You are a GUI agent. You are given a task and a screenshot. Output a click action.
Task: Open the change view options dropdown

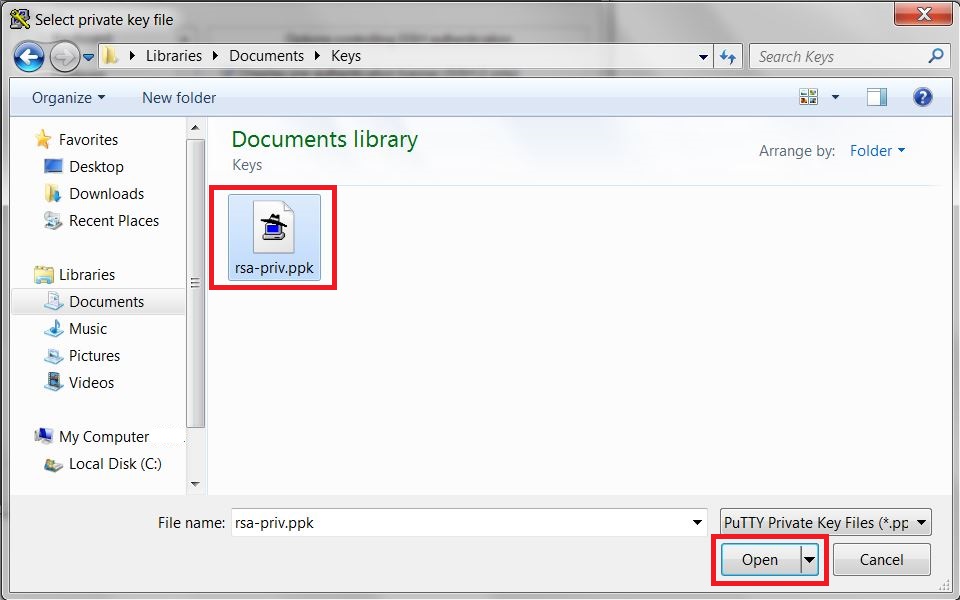pyautogui.click(x=826, y=96)
